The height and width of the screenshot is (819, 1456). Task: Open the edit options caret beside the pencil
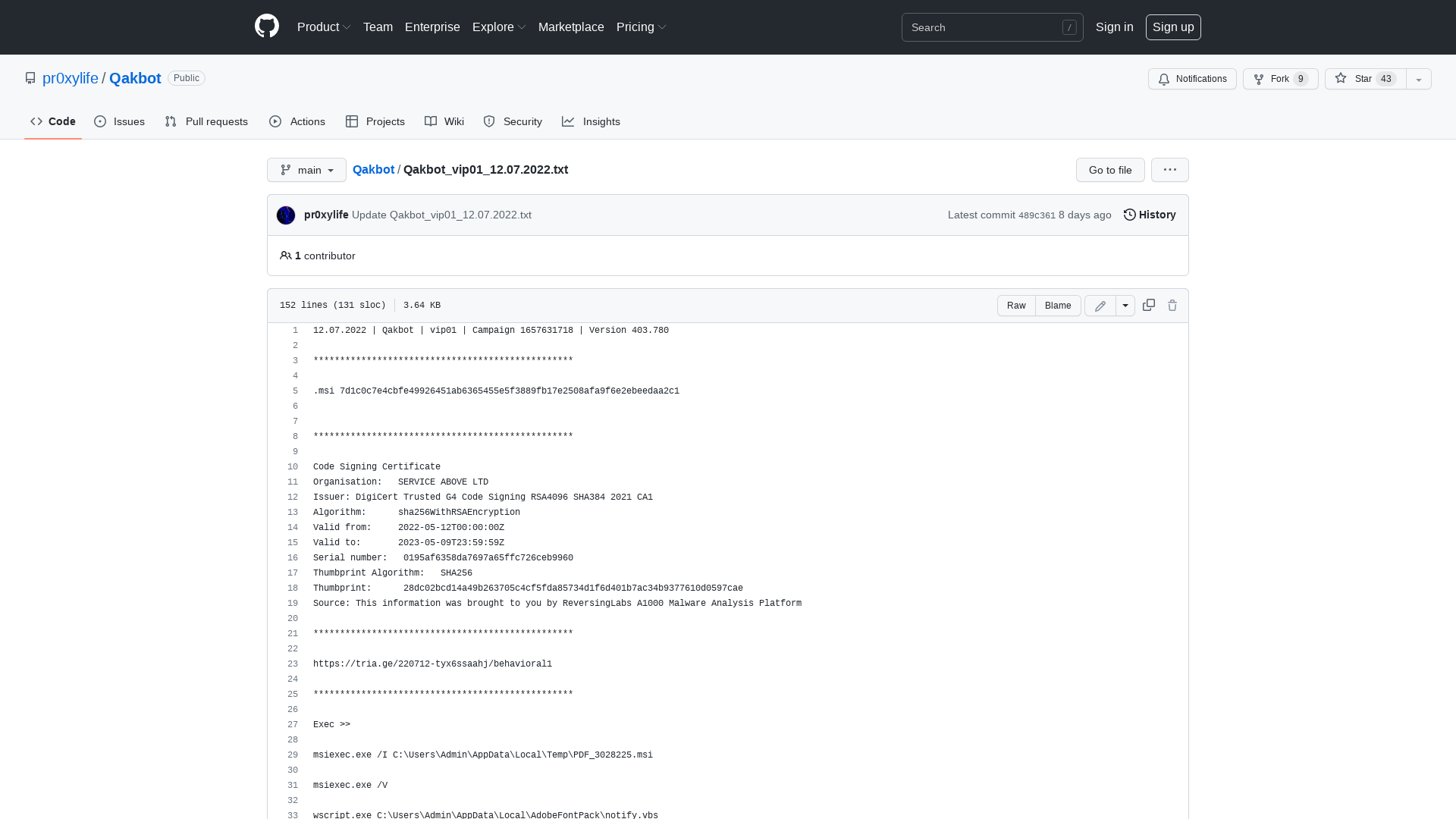coord(1125,305)
